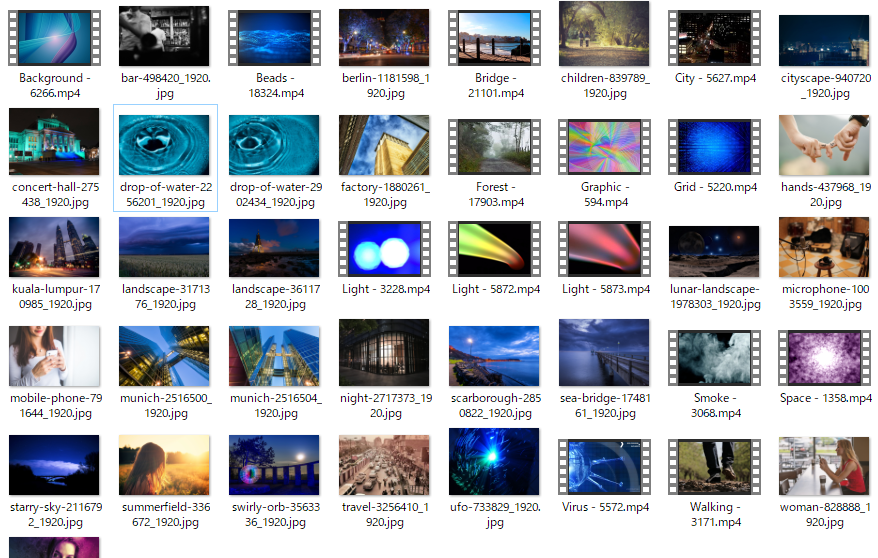Select drop-of-water-2256201_1920.jpg image
The width and height of the screenshot is (878, 558).
164,145
